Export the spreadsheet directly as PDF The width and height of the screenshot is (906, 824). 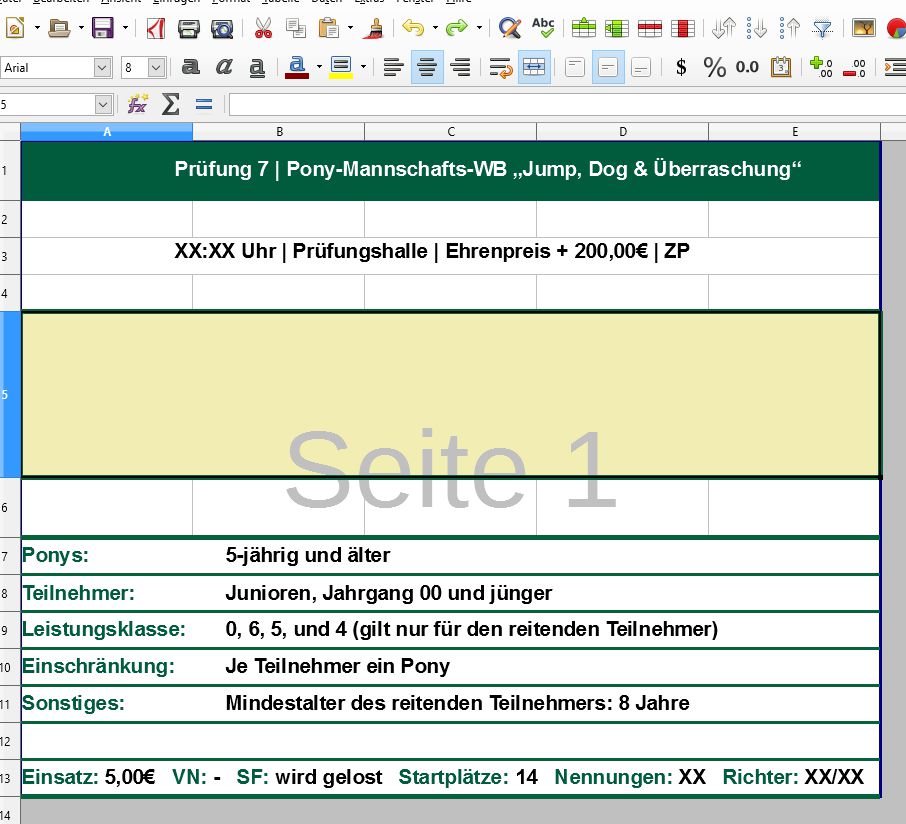point(157,28)
